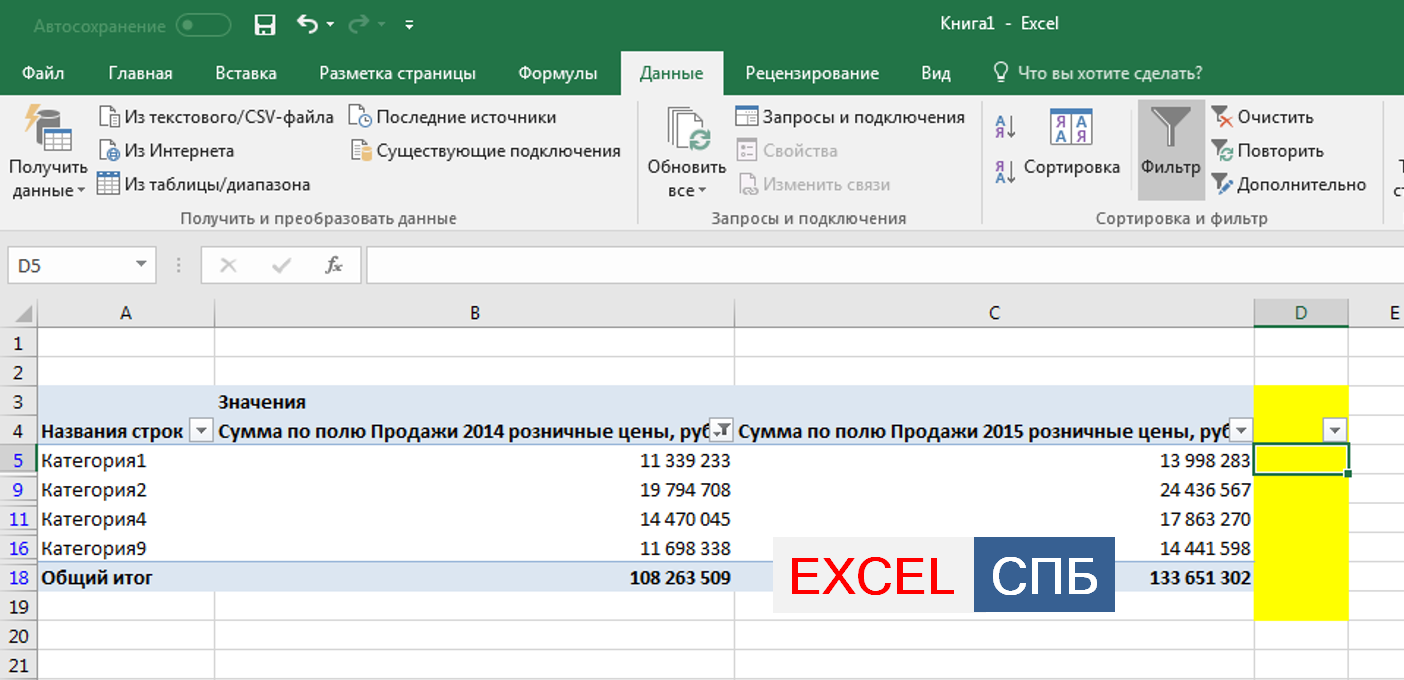This screenshot has width=1404, height=680.
Task: Open the Названия строк filter dropdown
Action: pos(201,431)
